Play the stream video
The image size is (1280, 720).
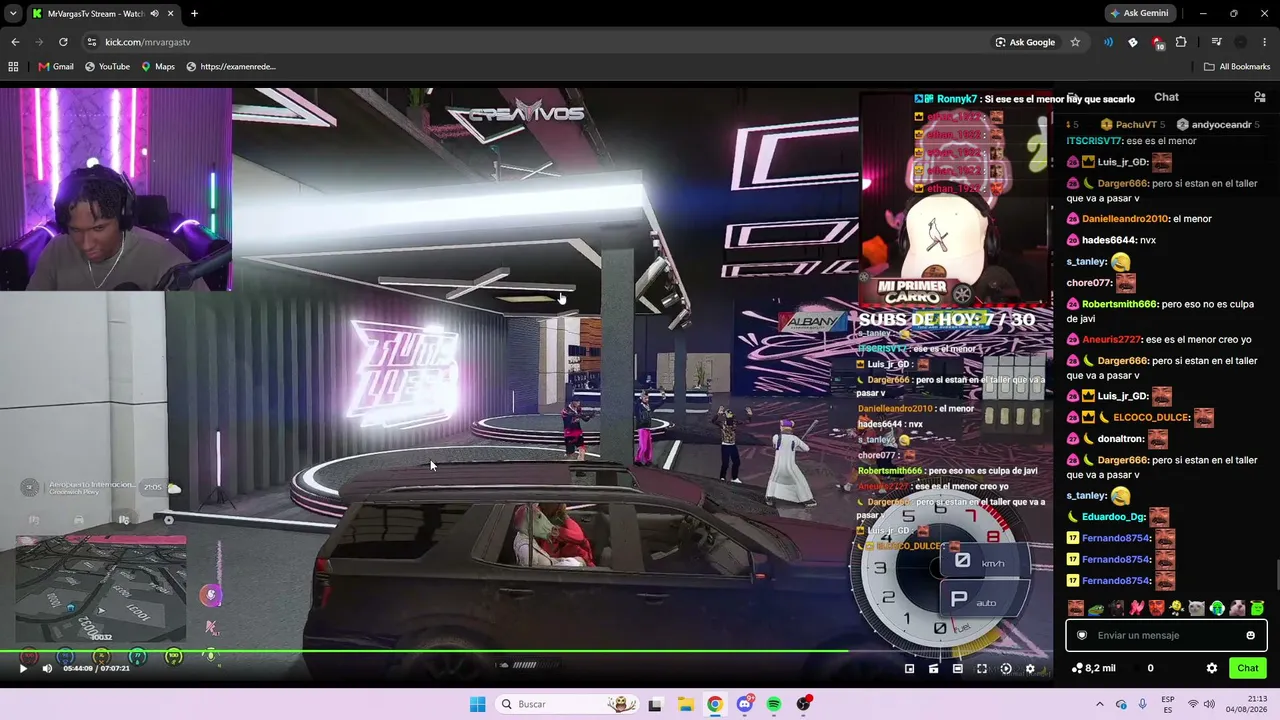click(23, 669)
